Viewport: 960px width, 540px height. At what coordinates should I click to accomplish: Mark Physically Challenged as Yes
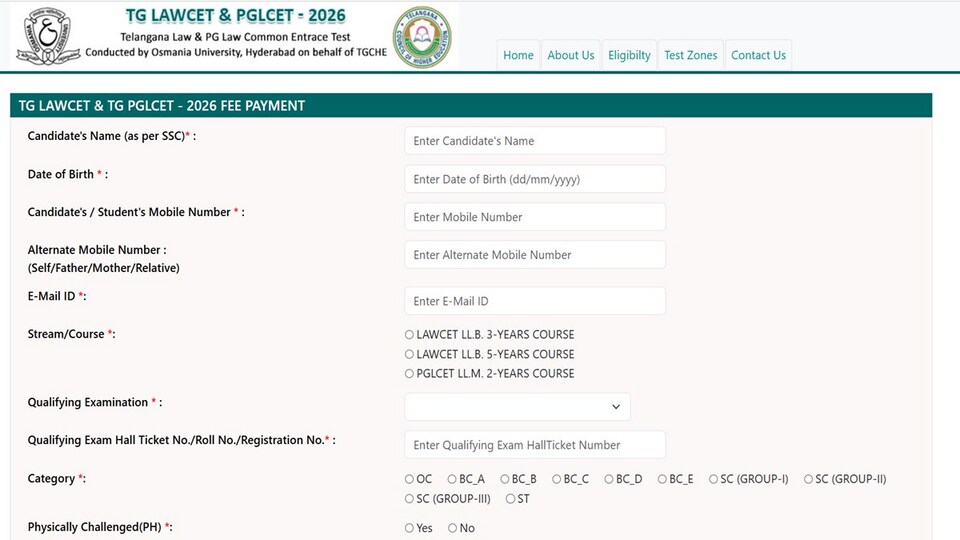409,528
